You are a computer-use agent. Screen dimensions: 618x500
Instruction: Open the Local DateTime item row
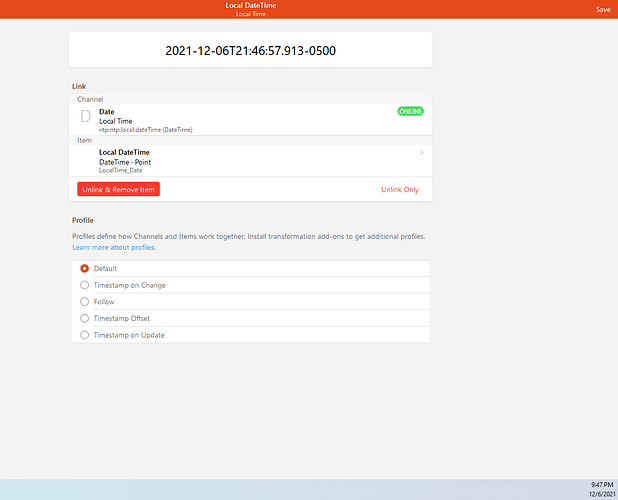click(250, 161)
